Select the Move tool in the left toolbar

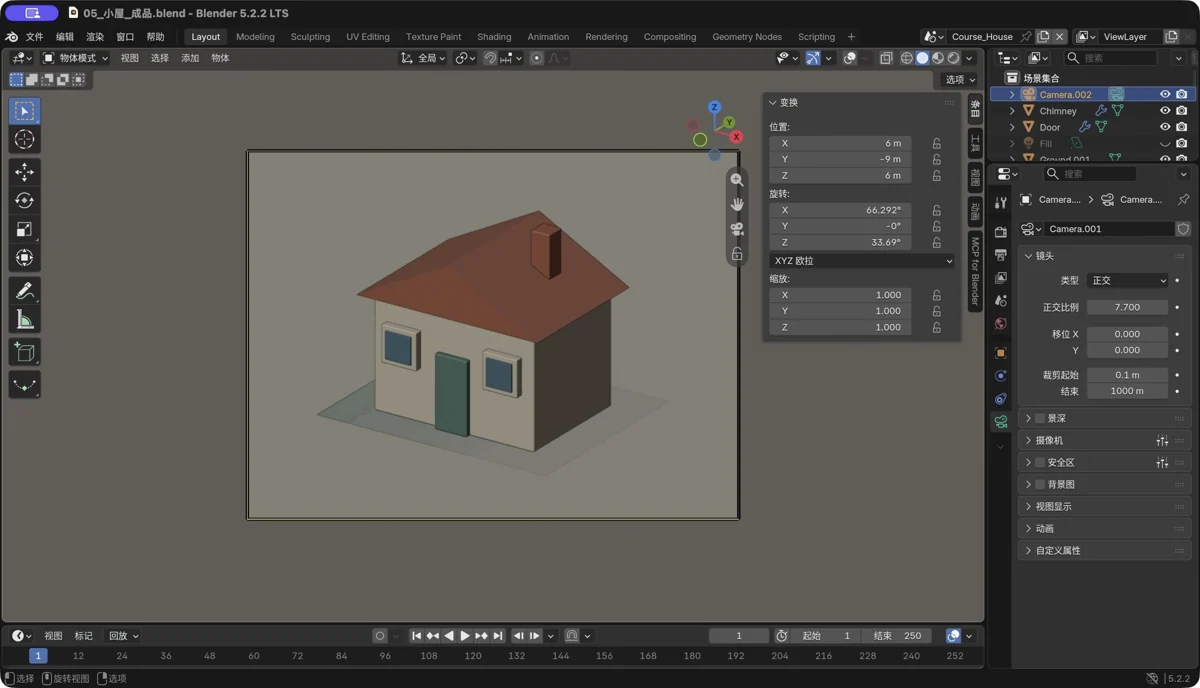[x=24, y=172]
